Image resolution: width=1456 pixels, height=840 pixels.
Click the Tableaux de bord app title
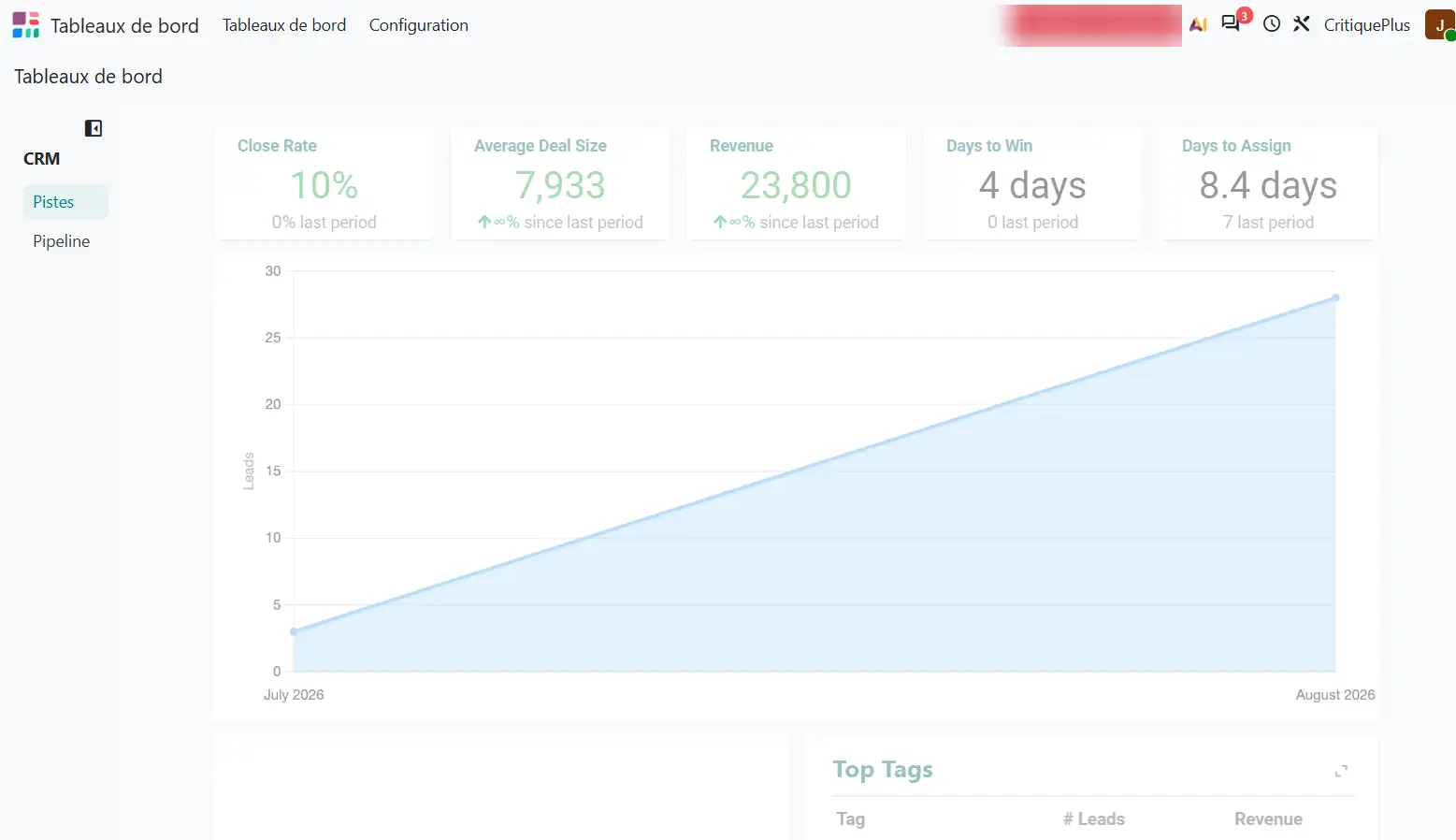[x=124, y=25]
